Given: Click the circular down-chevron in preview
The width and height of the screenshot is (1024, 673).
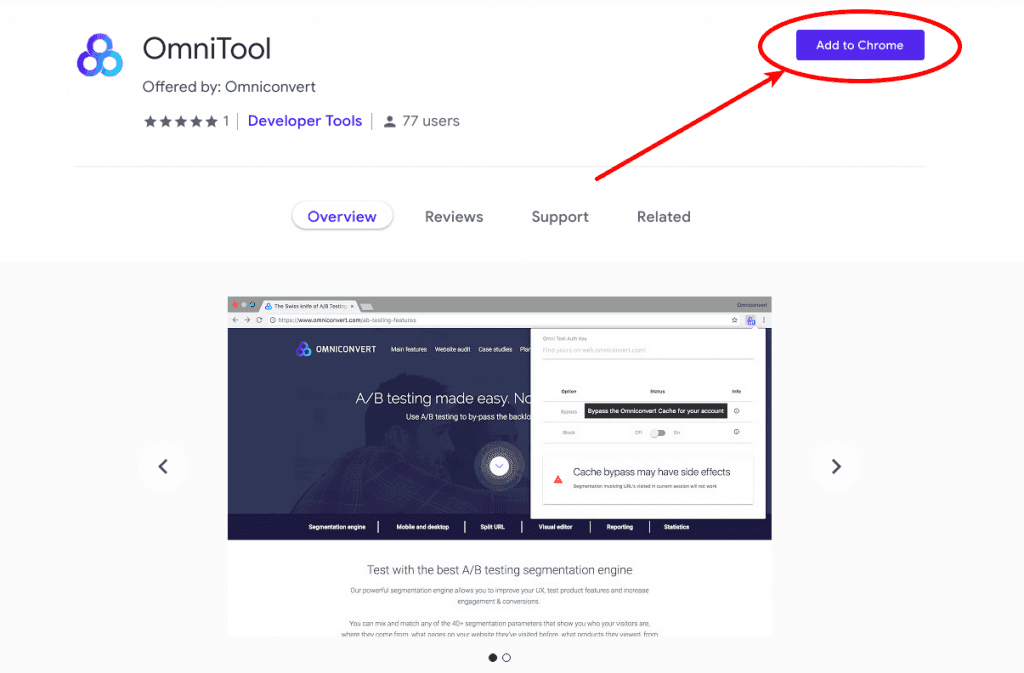Looking at the screenshot, I should pos(500,466).
